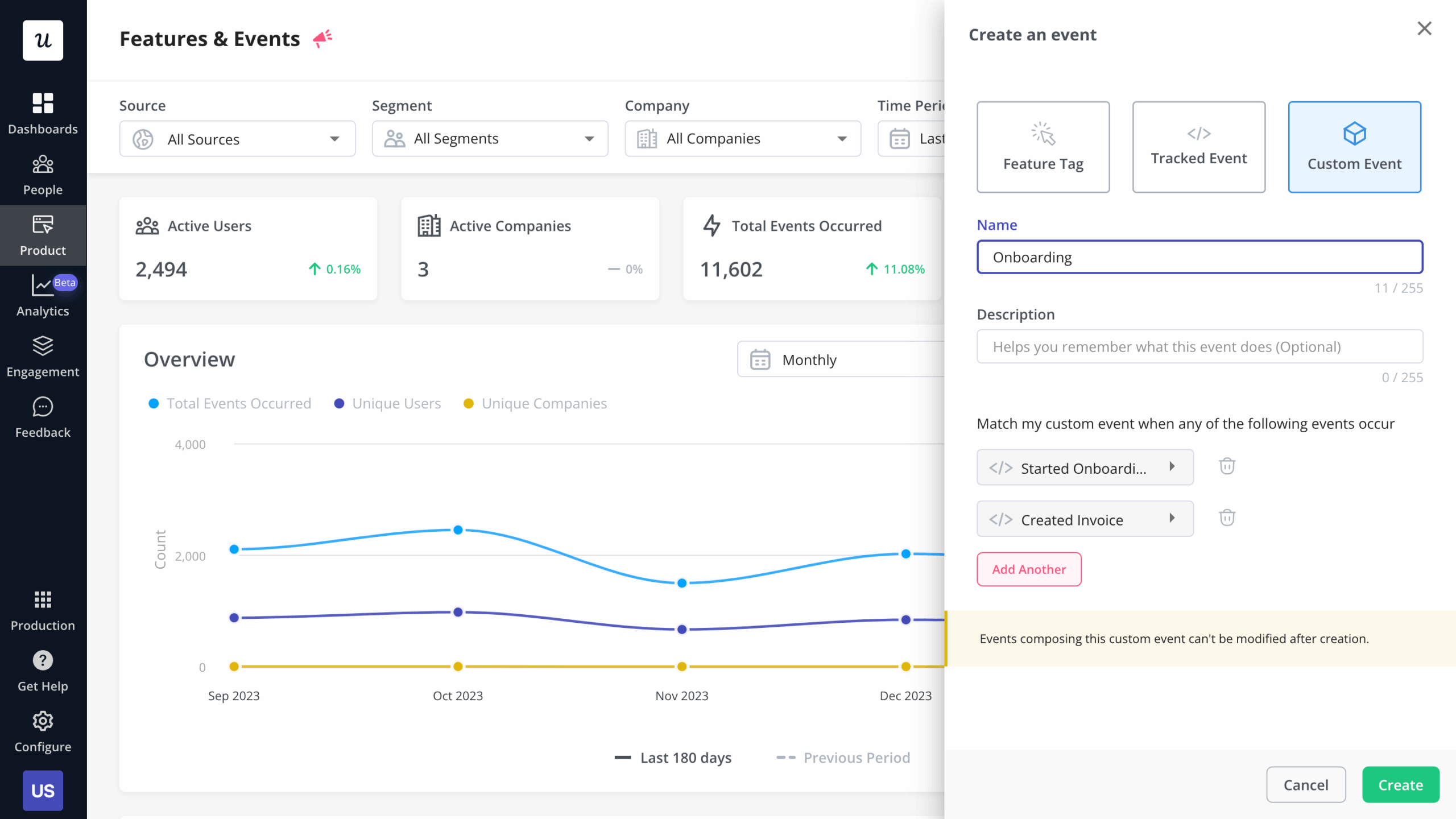The width and height of the screenshot is (1456, 819).
Task: Open the Engagement section
Action: tap(43, 354)
